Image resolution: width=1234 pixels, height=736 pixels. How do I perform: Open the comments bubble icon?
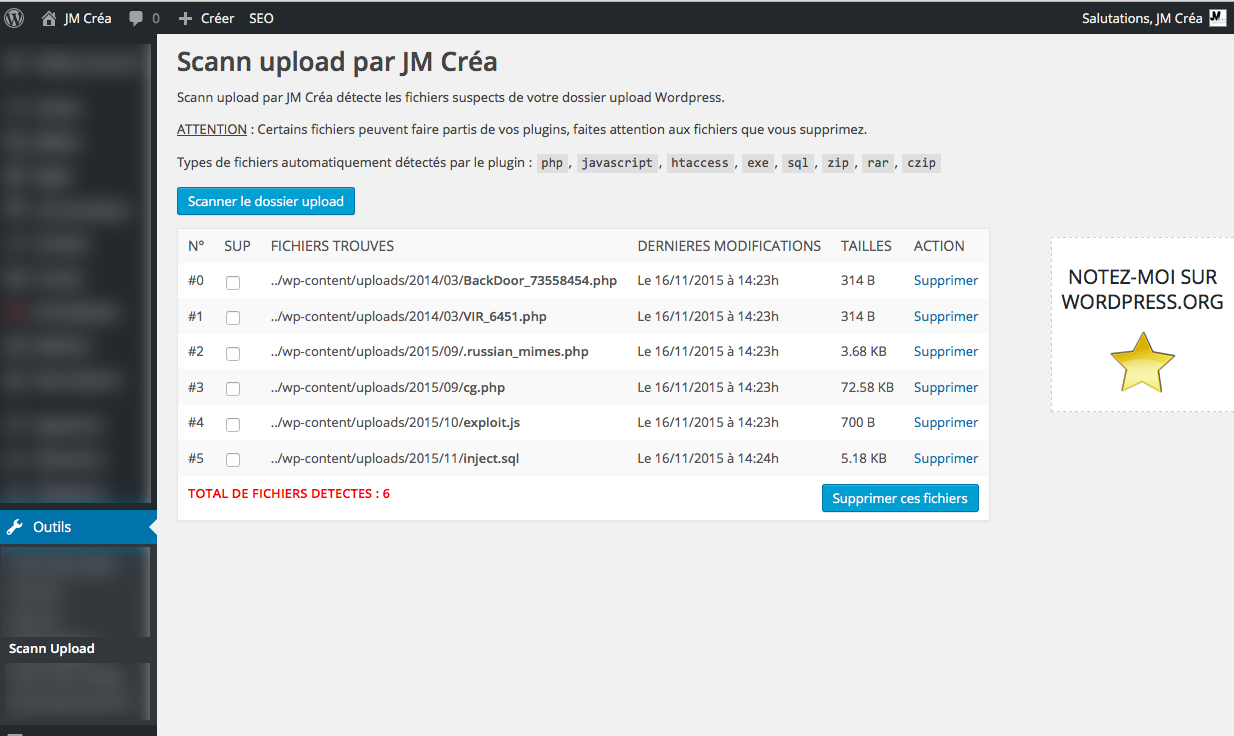pos(136,18)
